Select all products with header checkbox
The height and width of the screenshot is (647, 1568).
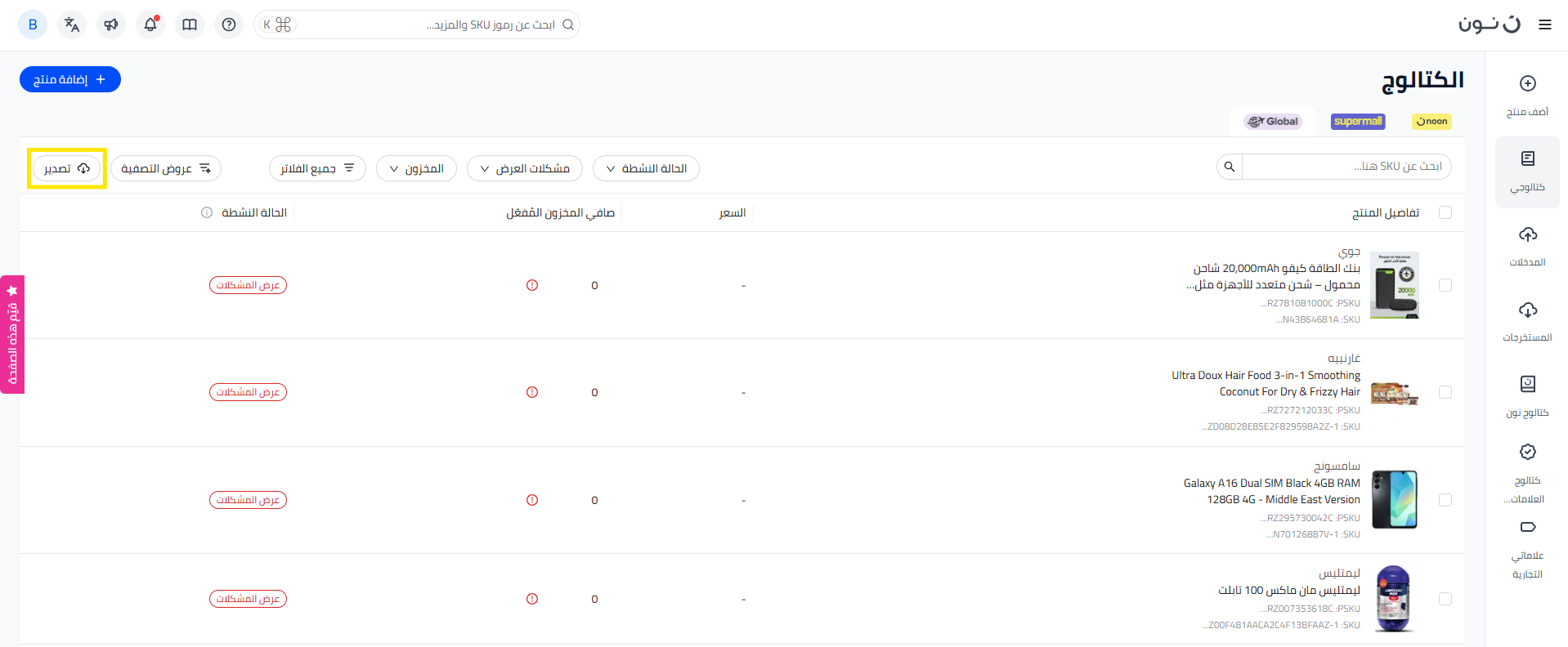[x=1445, y=212]
